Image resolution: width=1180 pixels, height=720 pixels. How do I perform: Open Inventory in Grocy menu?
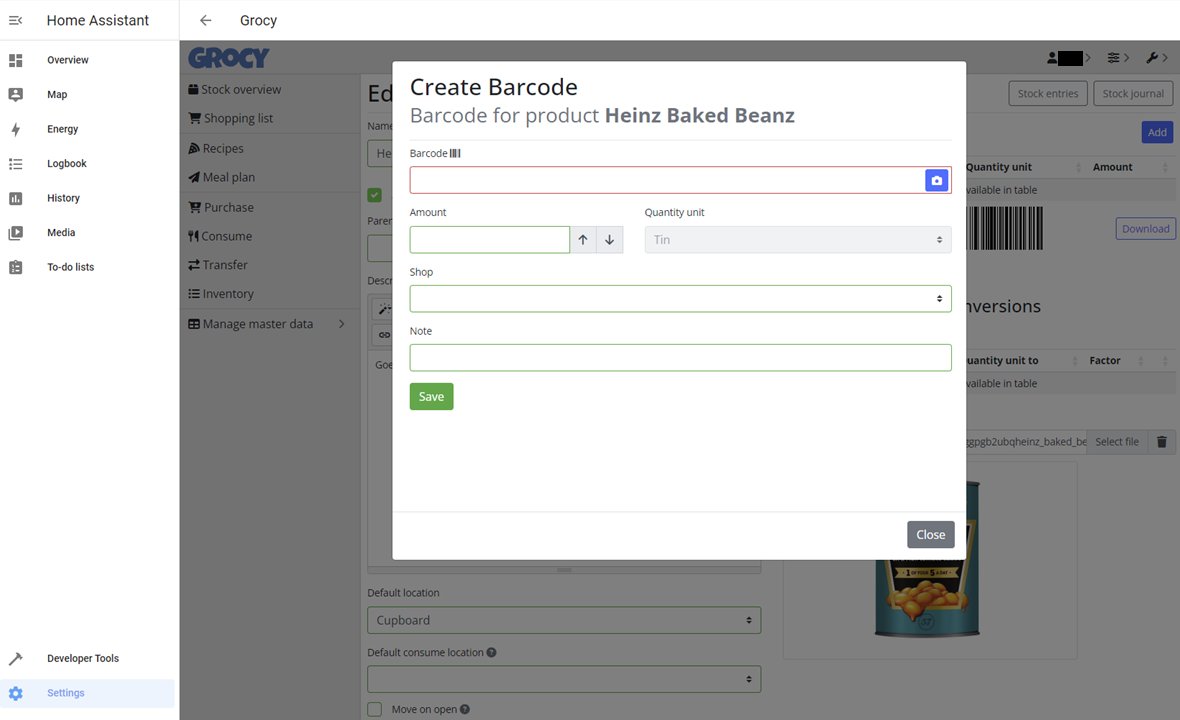221,294
